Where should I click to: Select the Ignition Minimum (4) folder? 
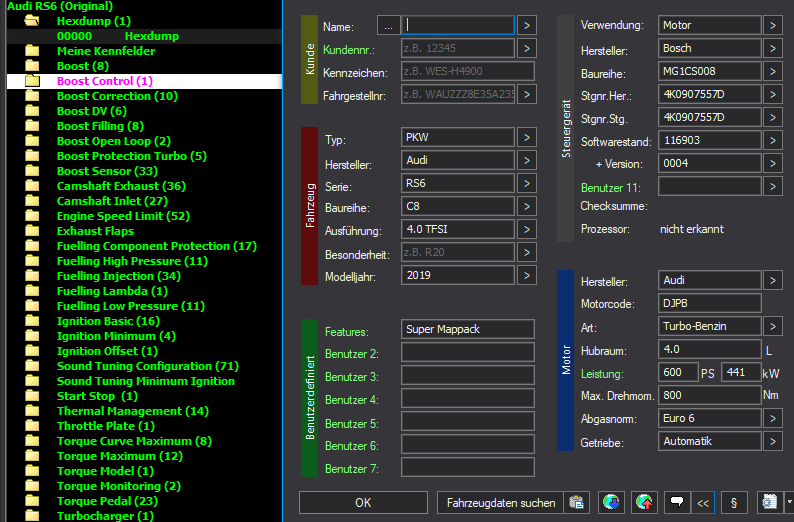pyautogui.click(x=116, y=336)
